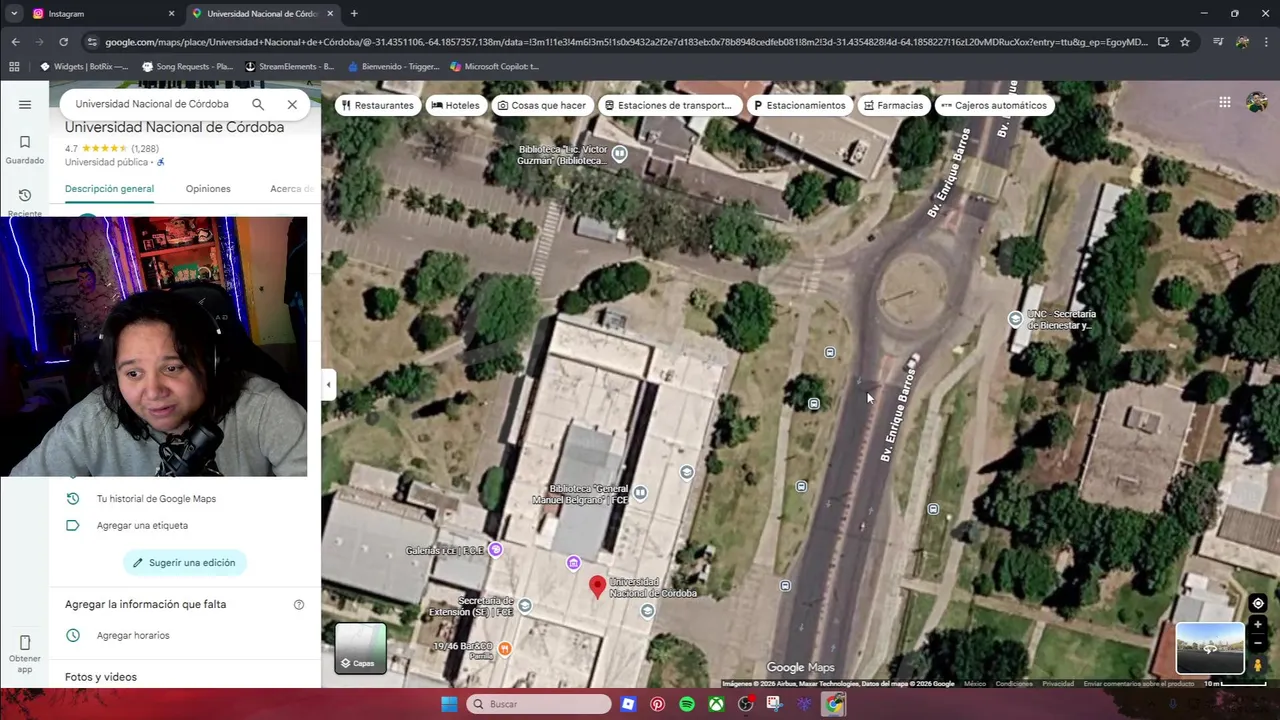Open the Windows Start menu

[449, 704]
